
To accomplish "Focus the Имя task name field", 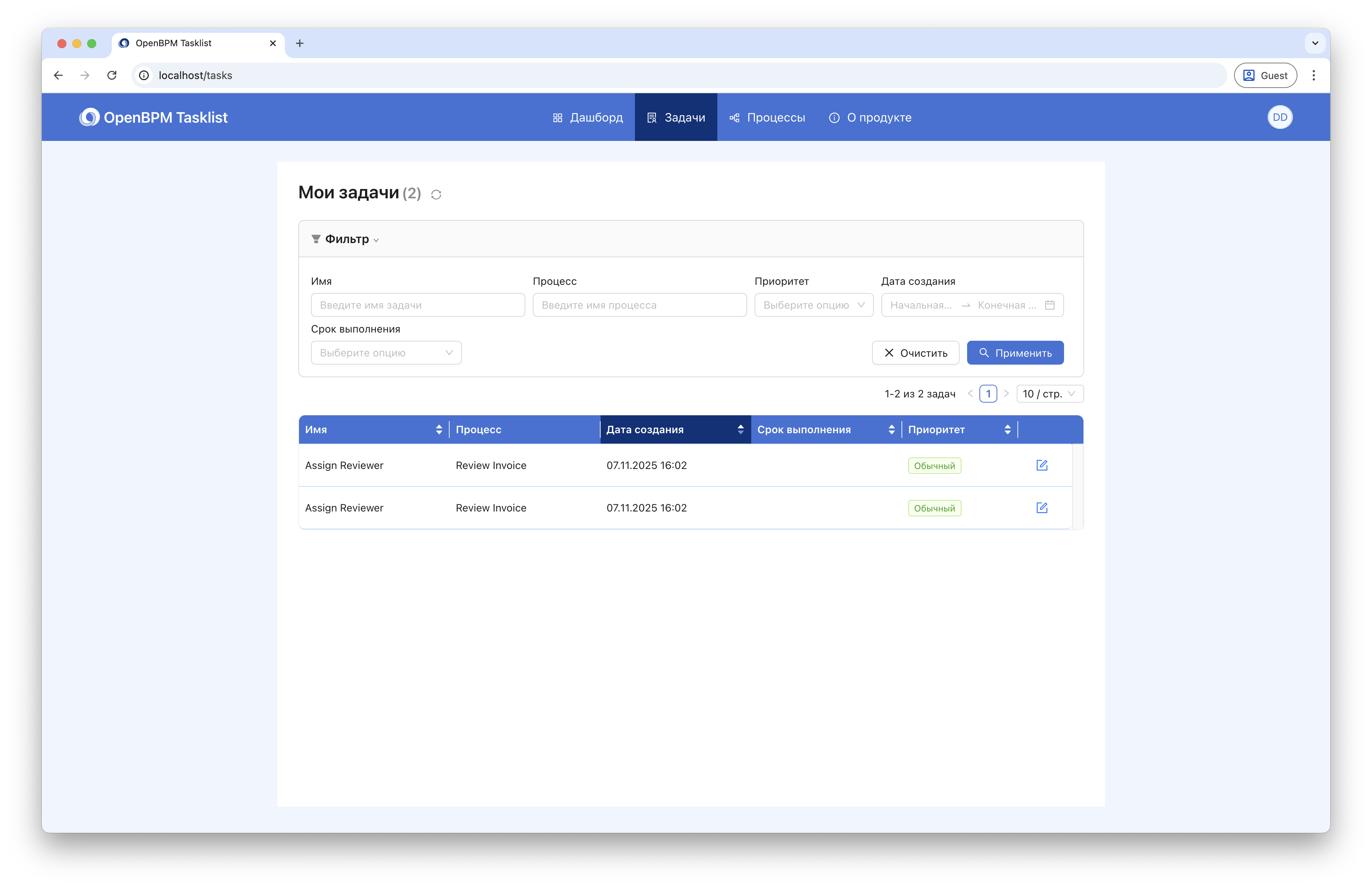I will pyautogui.click(x=417, y=305).
